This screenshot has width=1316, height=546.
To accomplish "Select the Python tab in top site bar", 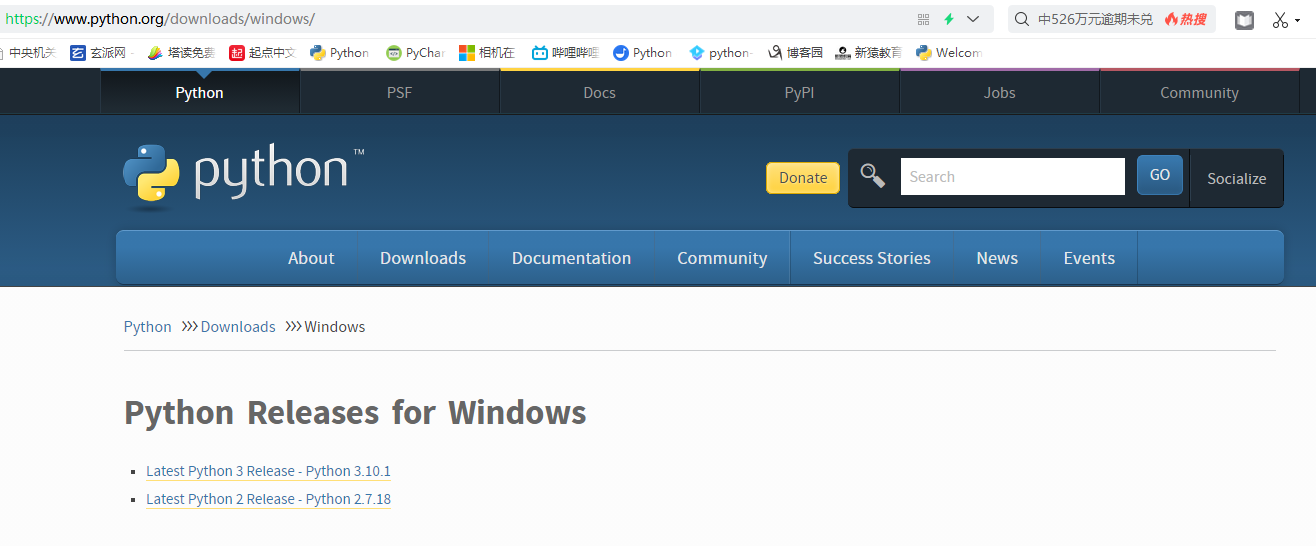I will pos(200,92).
